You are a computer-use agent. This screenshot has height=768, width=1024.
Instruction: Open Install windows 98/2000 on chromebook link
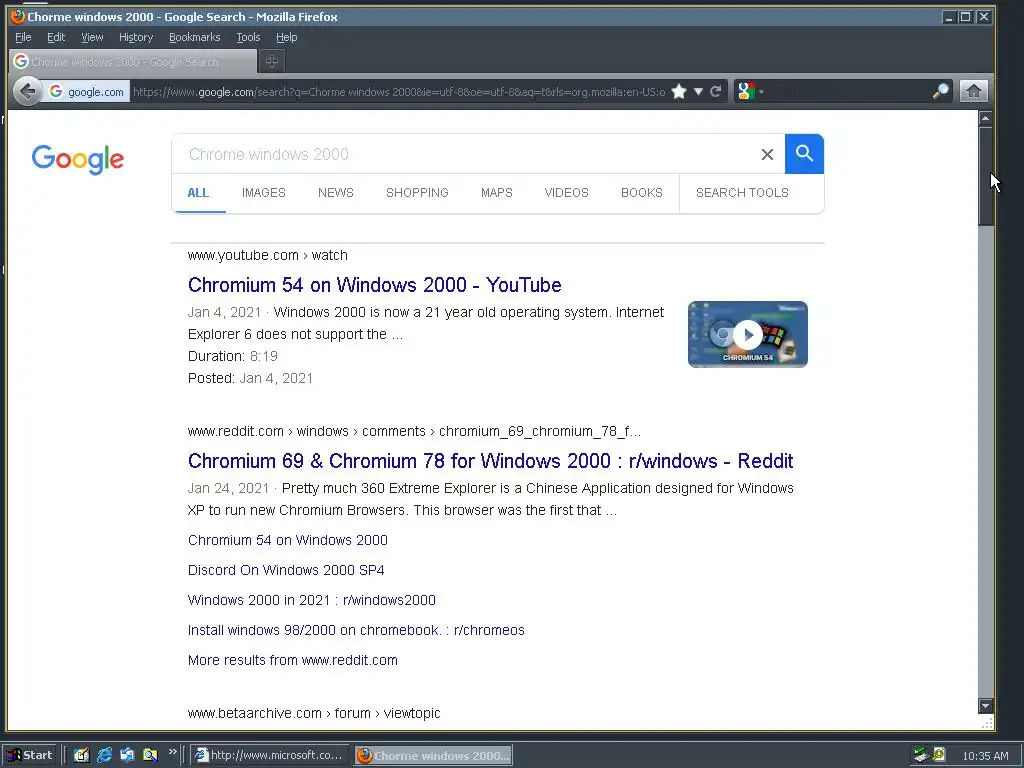click(356, 630)
